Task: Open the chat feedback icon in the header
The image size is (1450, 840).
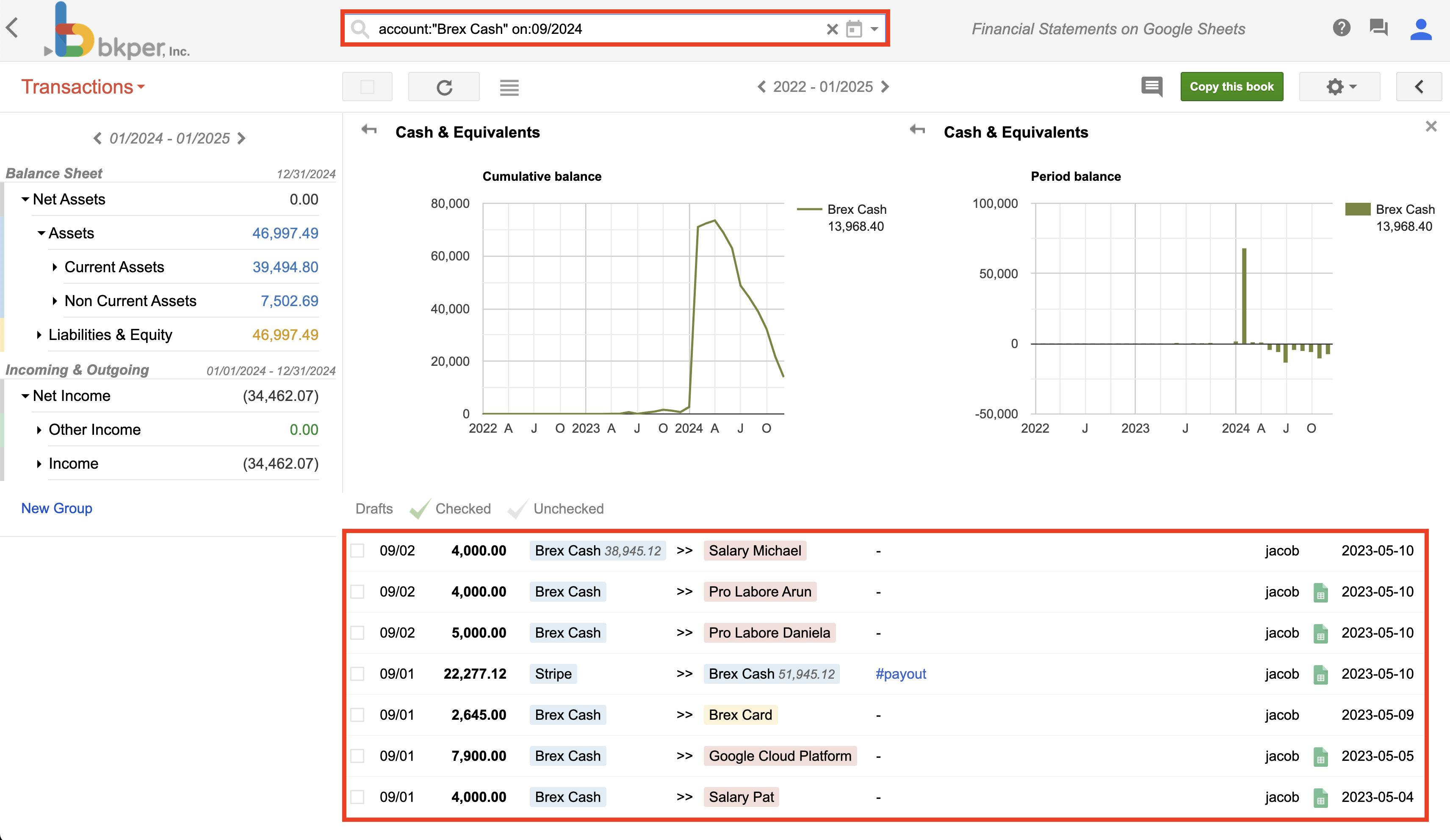Action: 1379,28
